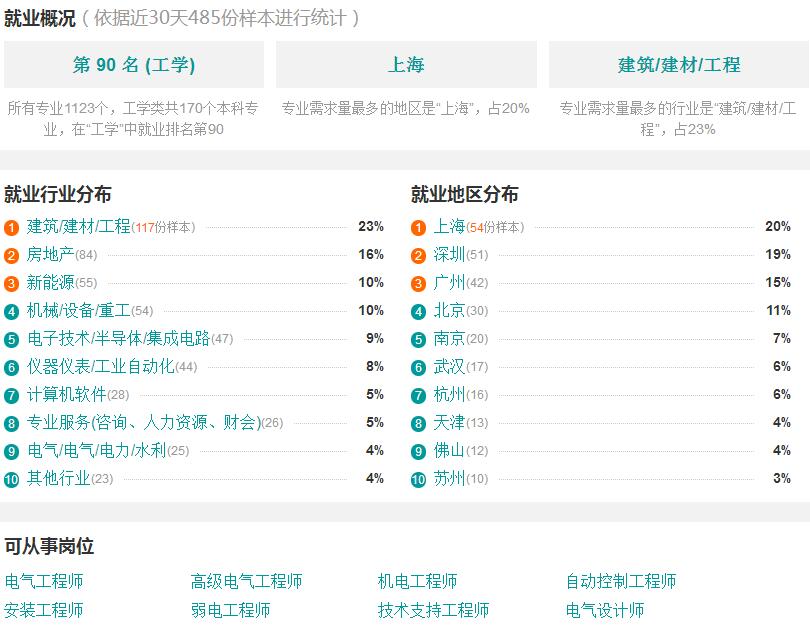Click the 11% value for 北京
810x626 pixels.
(778, 310)
